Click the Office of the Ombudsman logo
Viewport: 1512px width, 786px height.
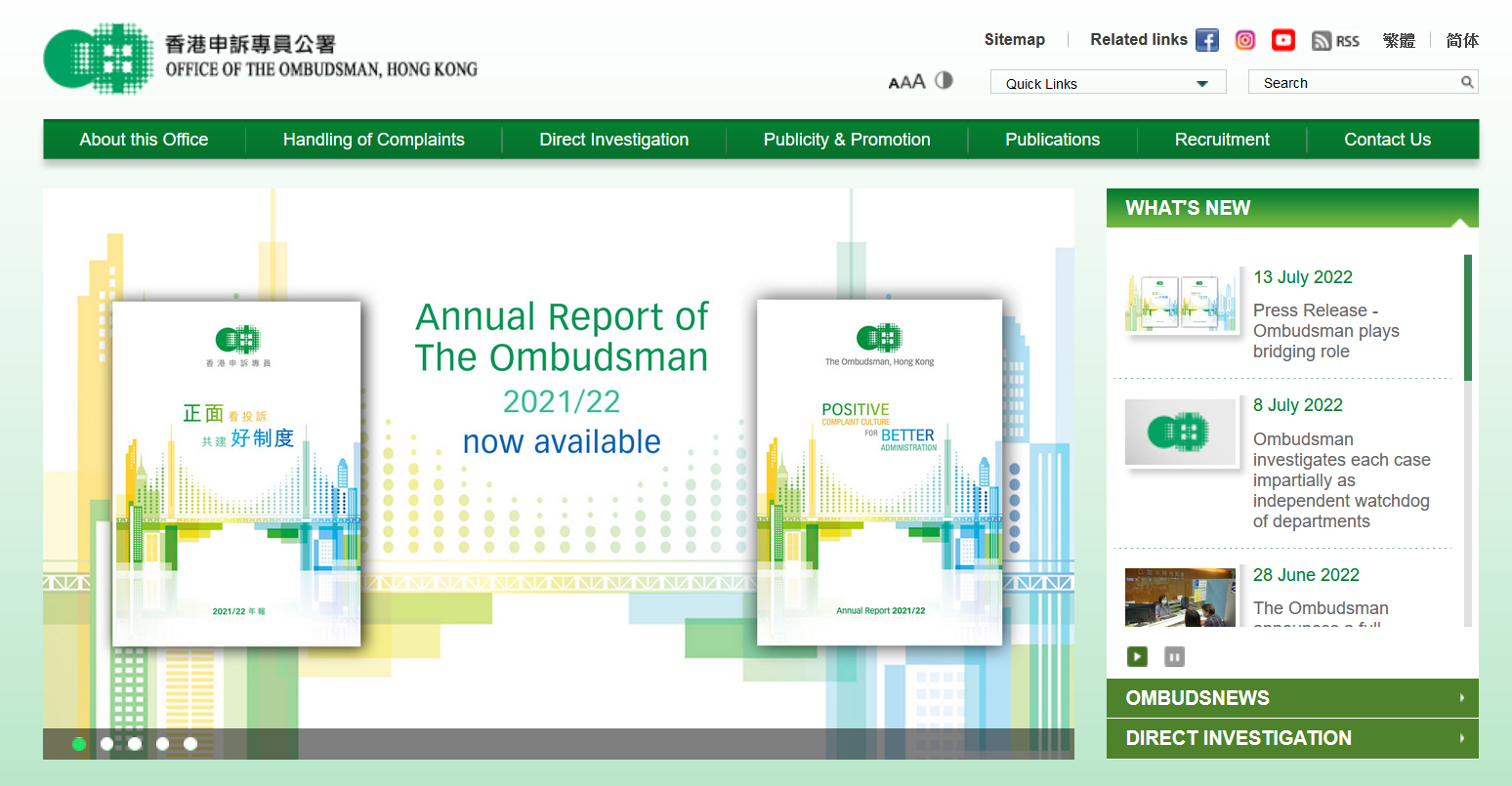pos(259,57)
